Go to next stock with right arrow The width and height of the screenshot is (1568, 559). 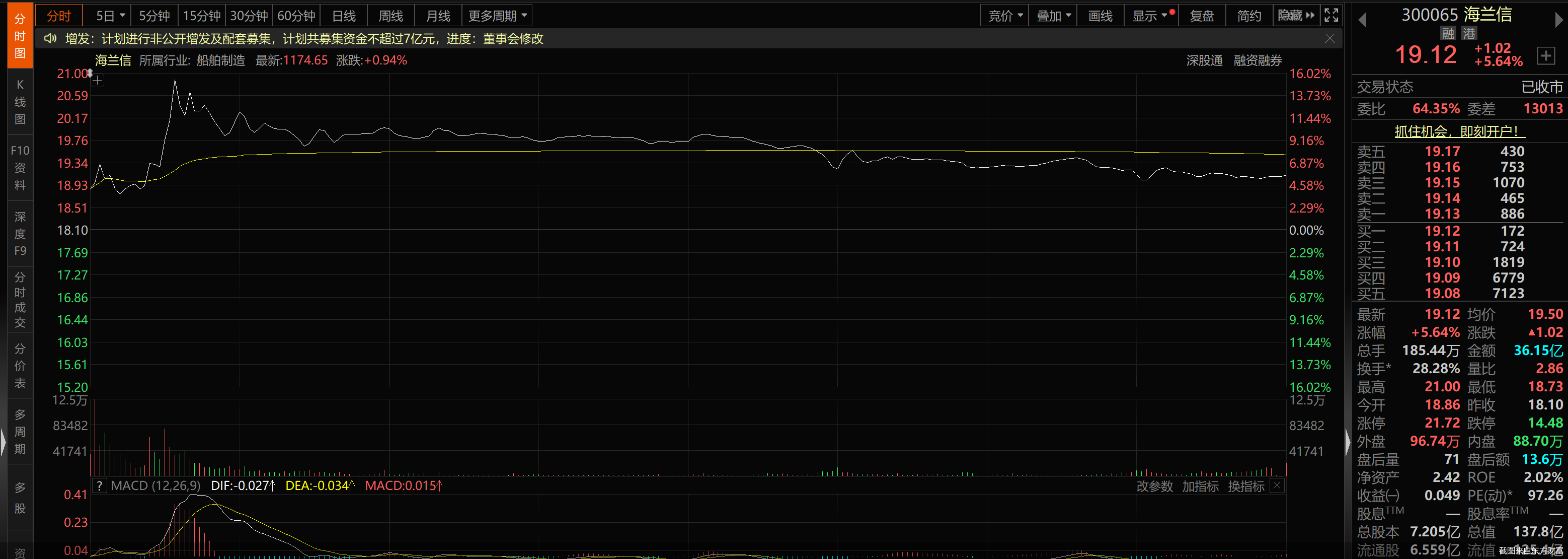(1559, 20)
